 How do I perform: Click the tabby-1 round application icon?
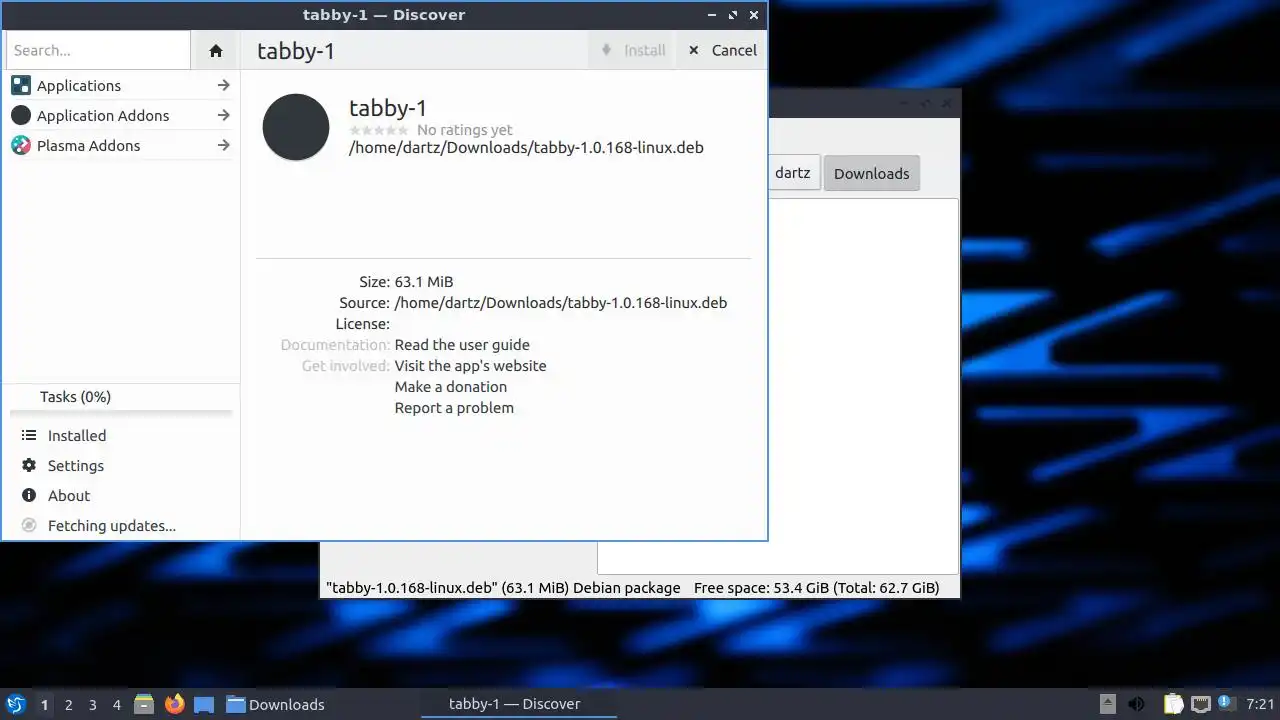(296, 127)
